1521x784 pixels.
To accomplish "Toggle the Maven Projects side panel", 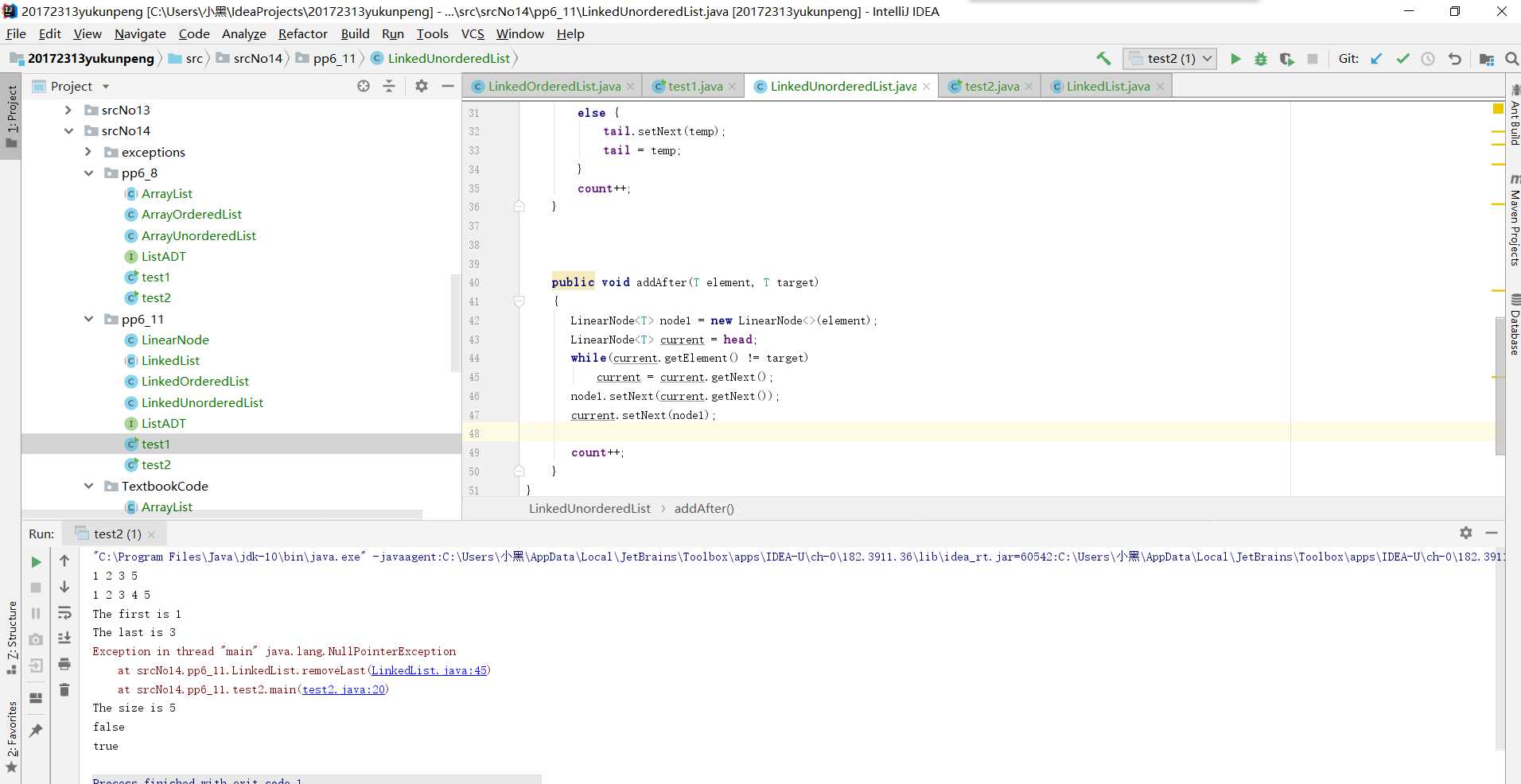I will tap(1514, 220).
